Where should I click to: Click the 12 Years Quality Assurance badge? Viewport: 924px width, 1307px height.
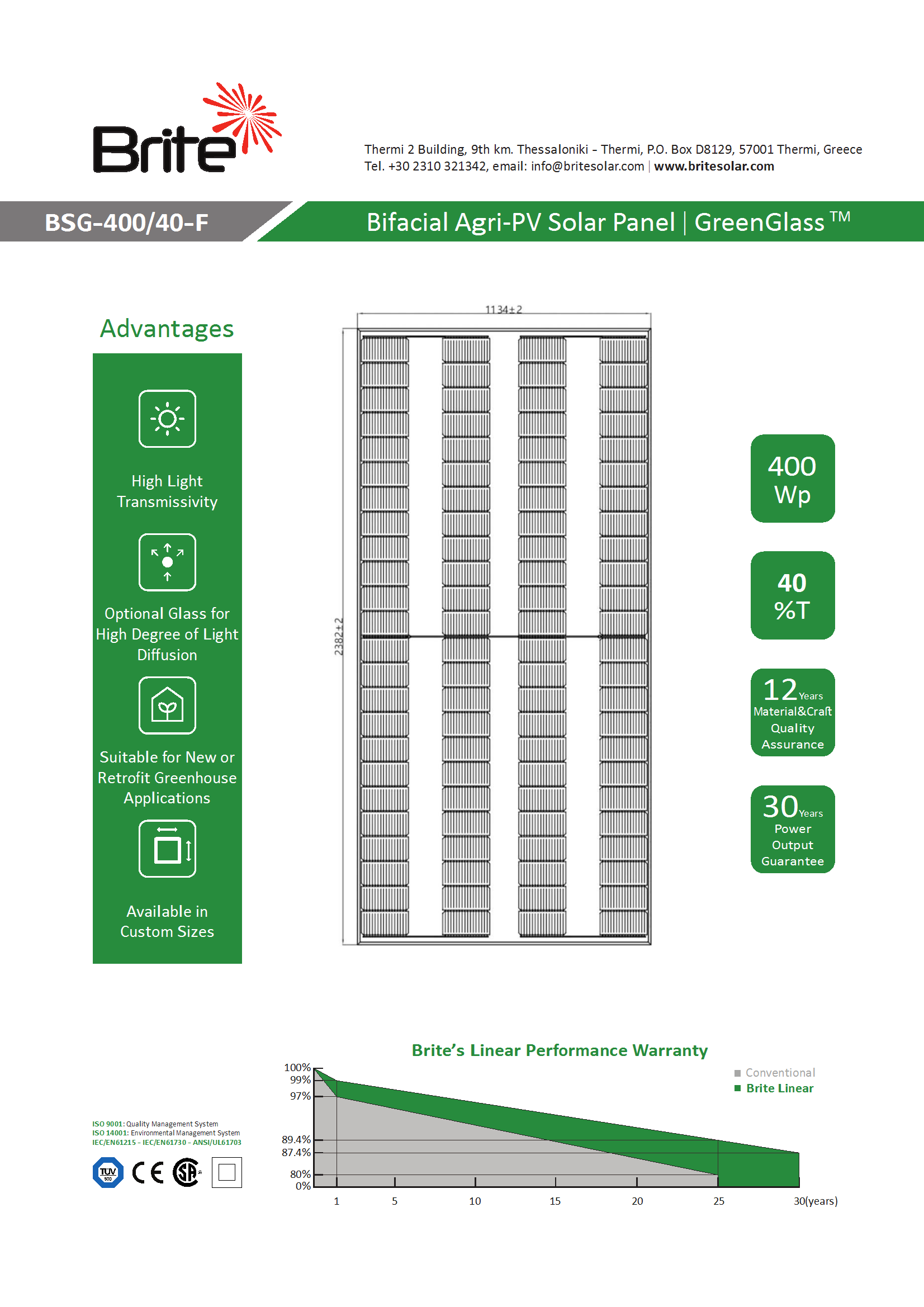pyautogui.click(x=793, y=713)
